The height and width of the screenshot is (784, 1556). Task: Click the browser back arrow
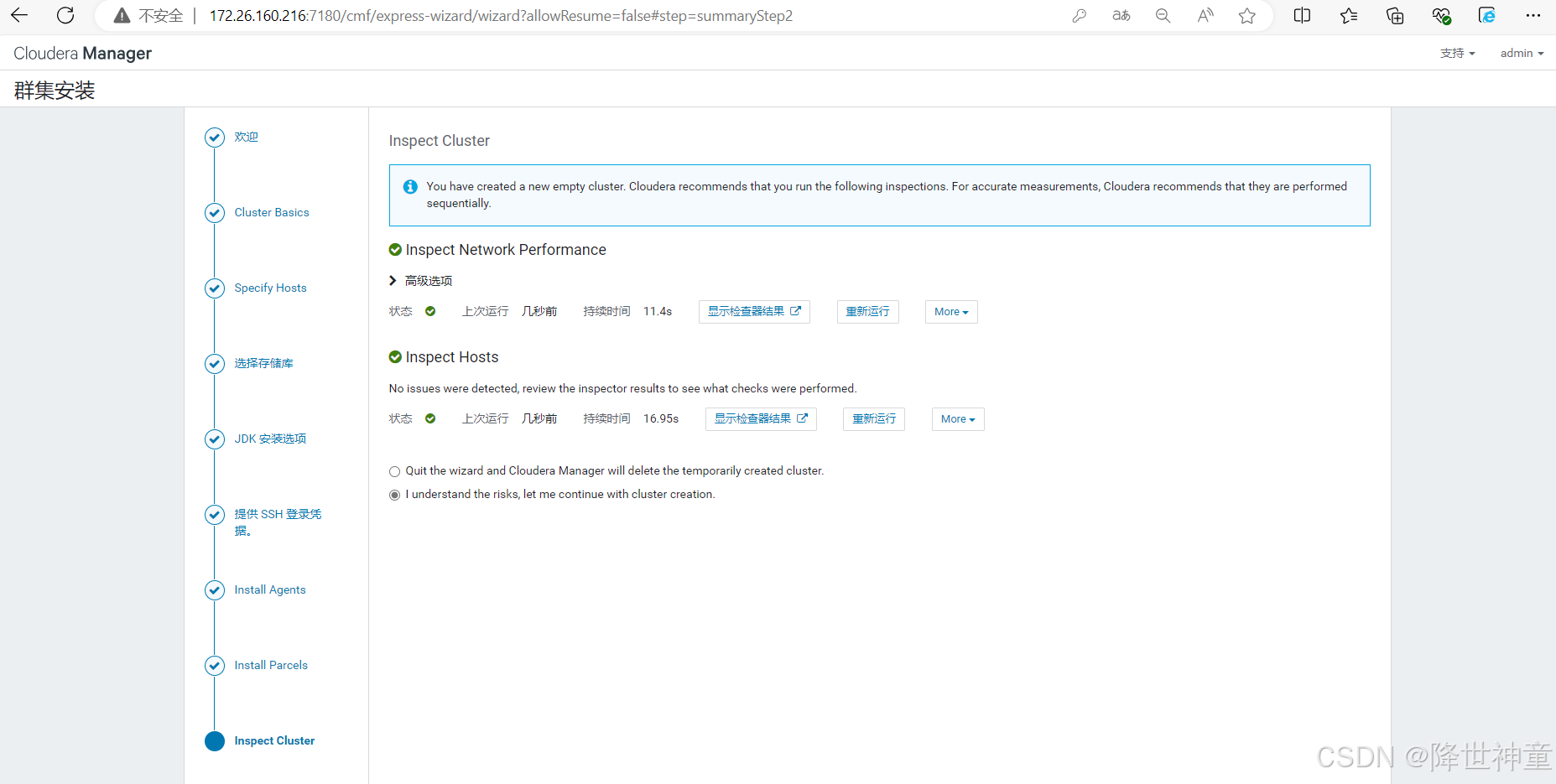pos(19,15)
